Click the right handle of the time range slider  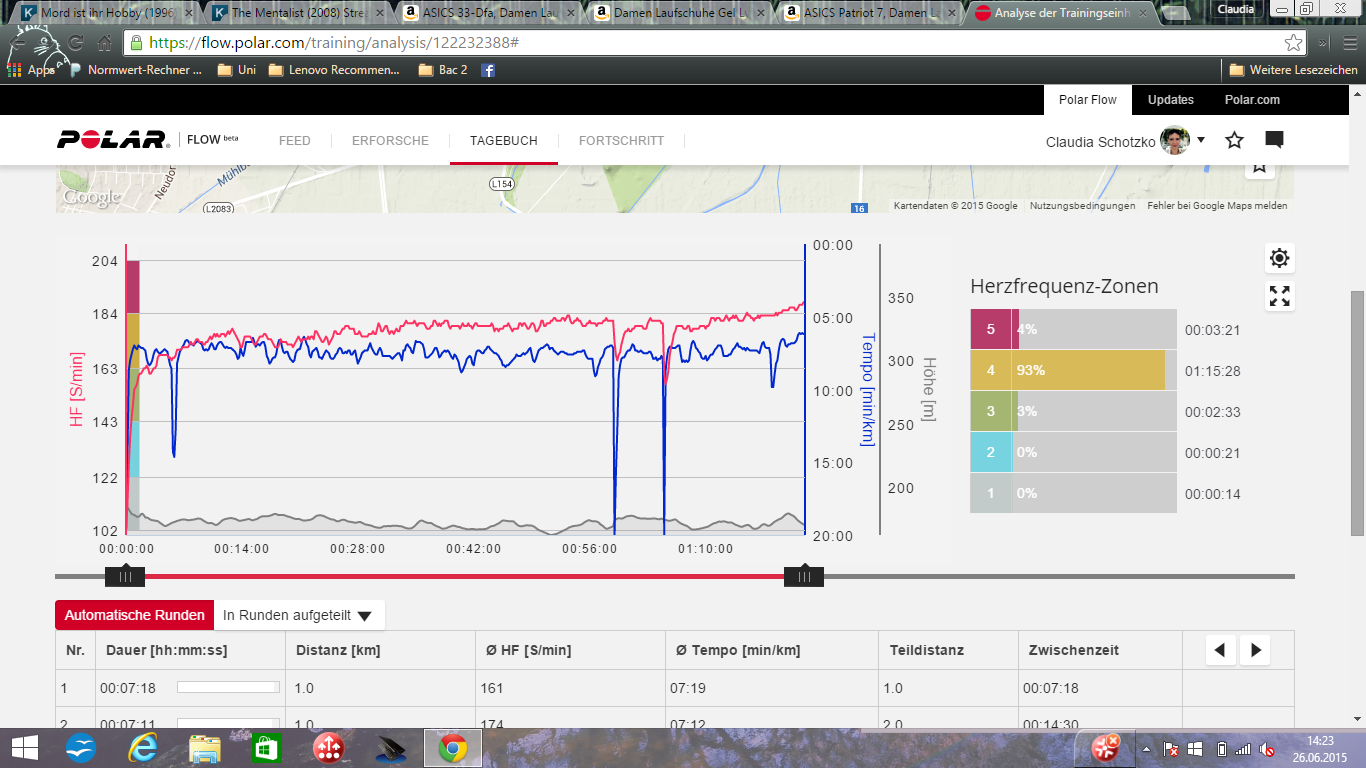click(804, 576)
